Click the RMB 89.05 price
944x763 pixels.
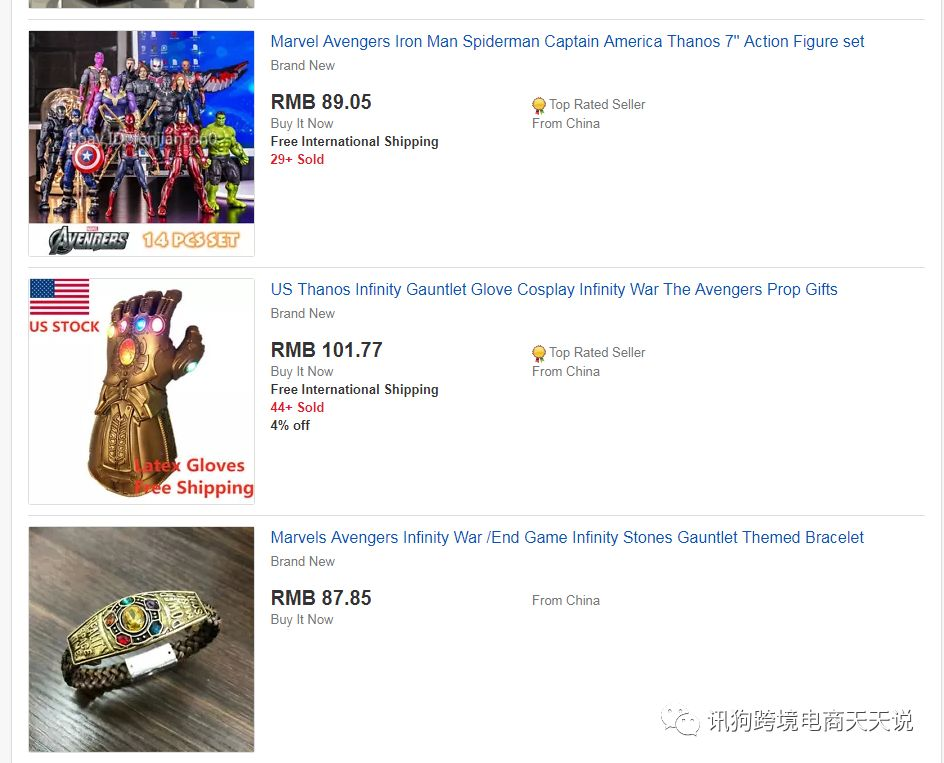click(321, 102)
